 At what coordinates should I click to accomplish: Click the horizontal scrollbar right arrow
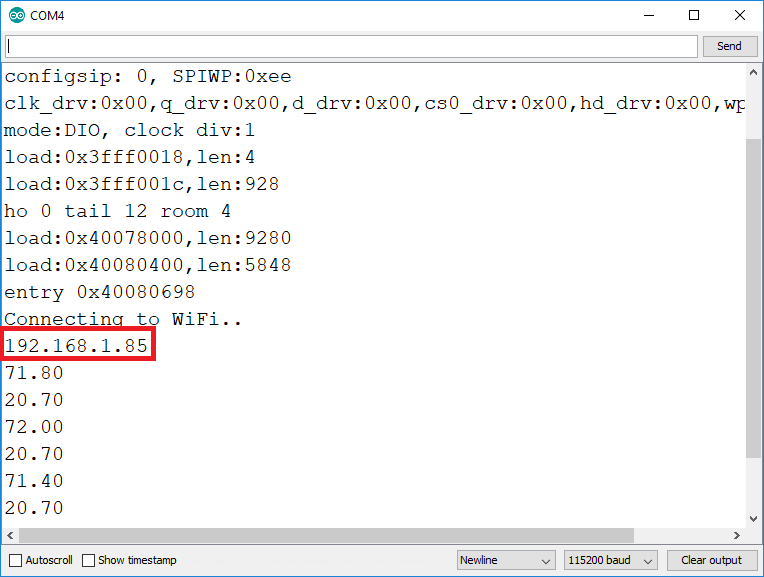737,535
